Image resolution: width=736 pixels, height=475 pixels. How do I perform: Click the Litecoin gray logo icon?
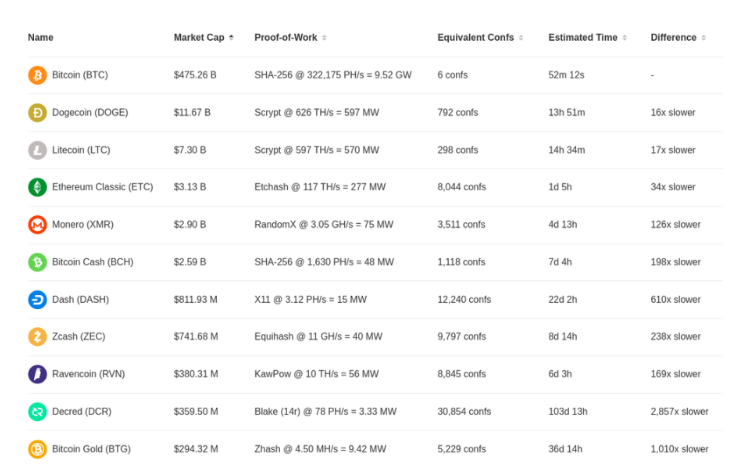point(38,150)
